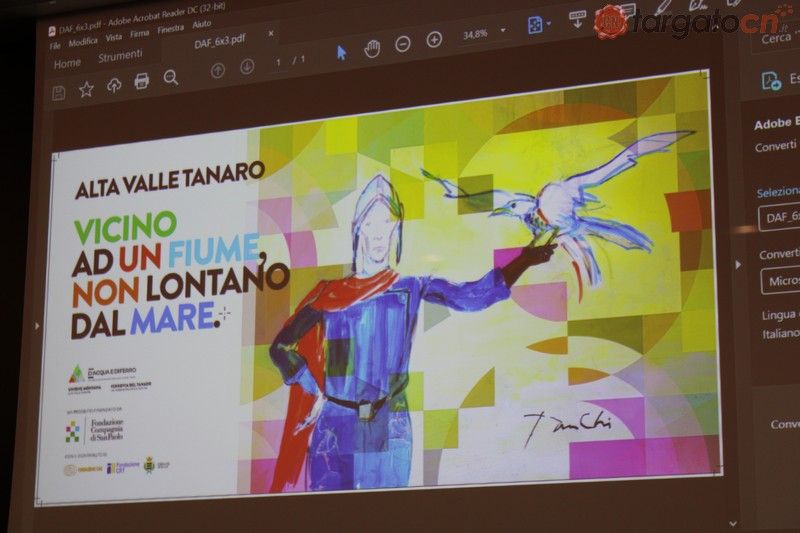Image resolution: width=800 pixels, height=533 pixels.
Task: Go to next page arrow
Action: (x=247, y=66)
